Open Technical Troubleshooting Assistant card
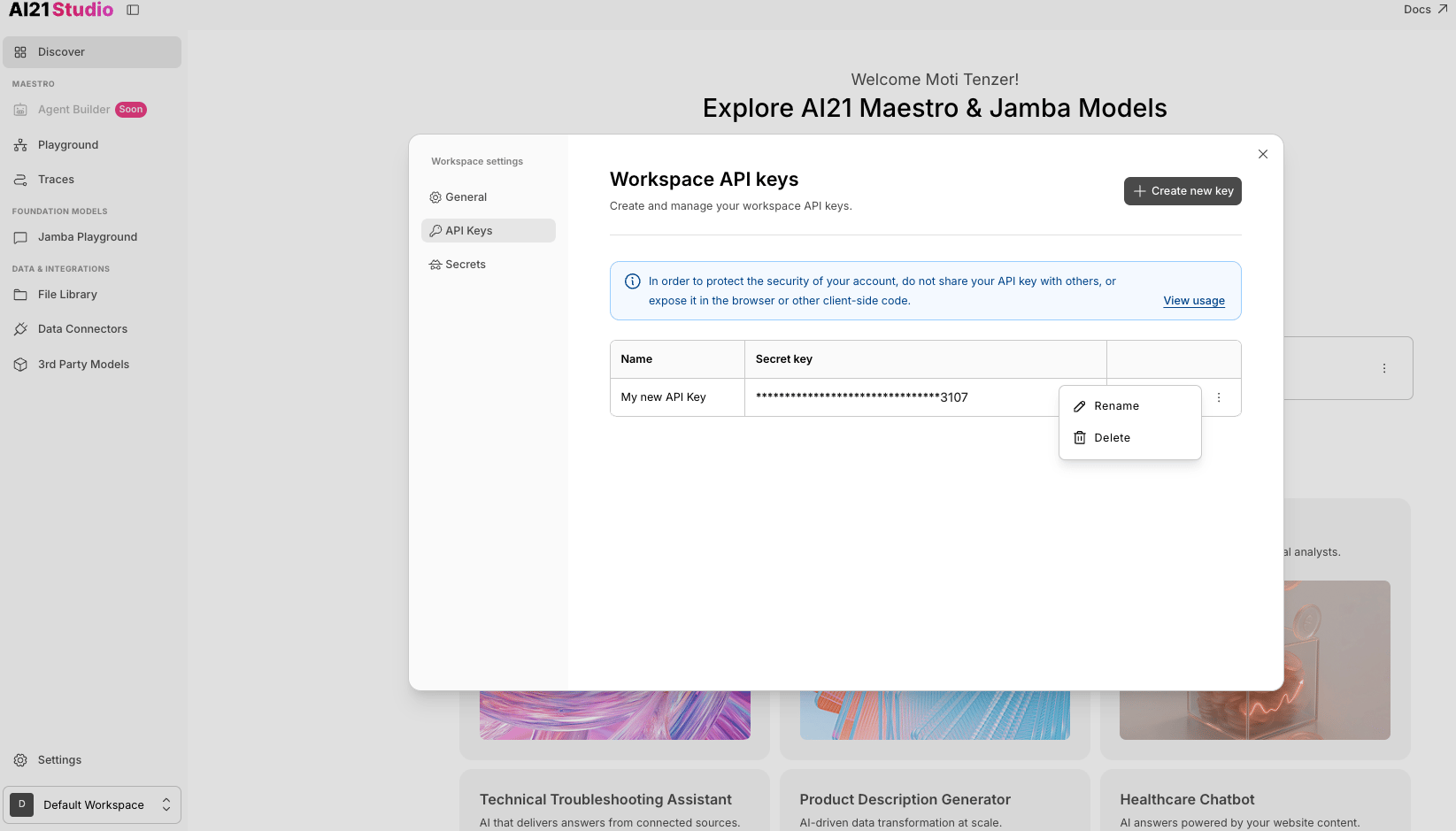Screen dimensions: 1456x831 point(614,800)
